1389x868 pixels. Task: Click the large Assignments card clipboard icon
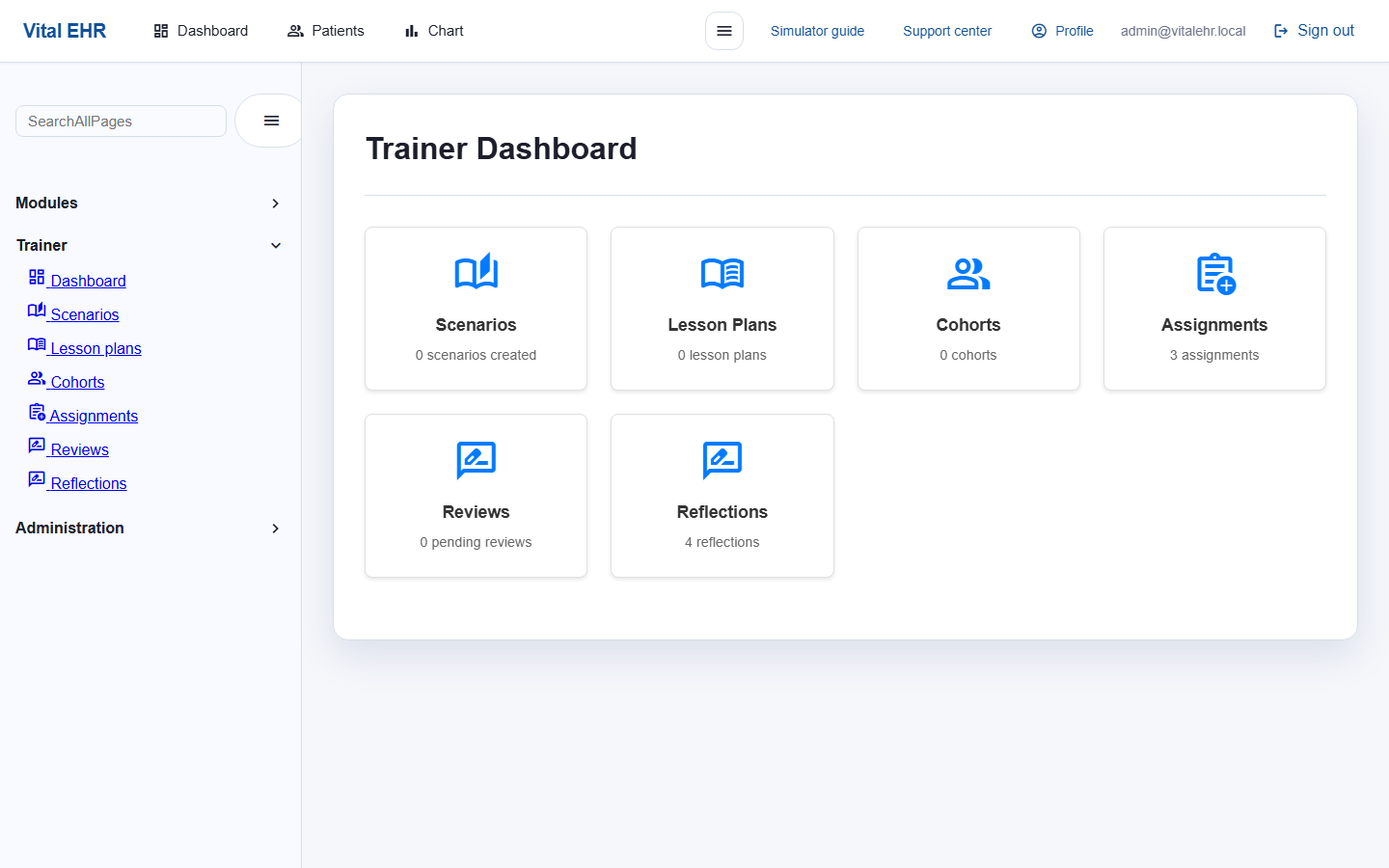1215,274
